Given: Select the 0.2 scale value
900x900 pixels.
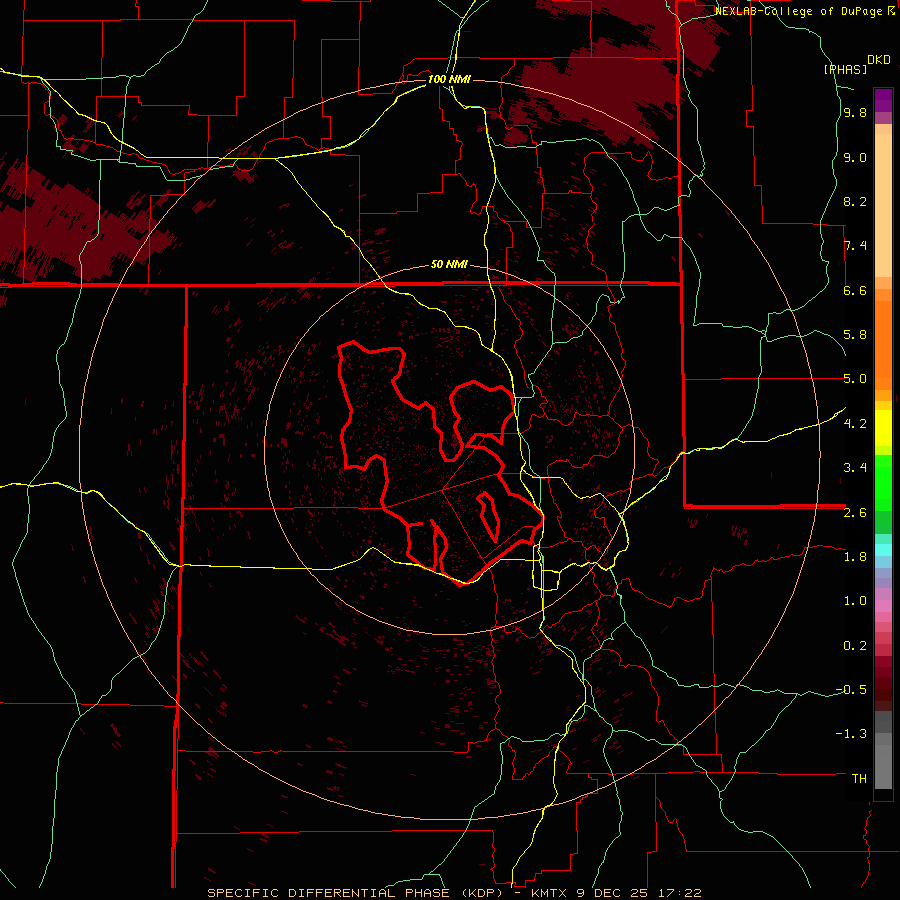Looking at the screenshot, I should [x=855, y=646].
